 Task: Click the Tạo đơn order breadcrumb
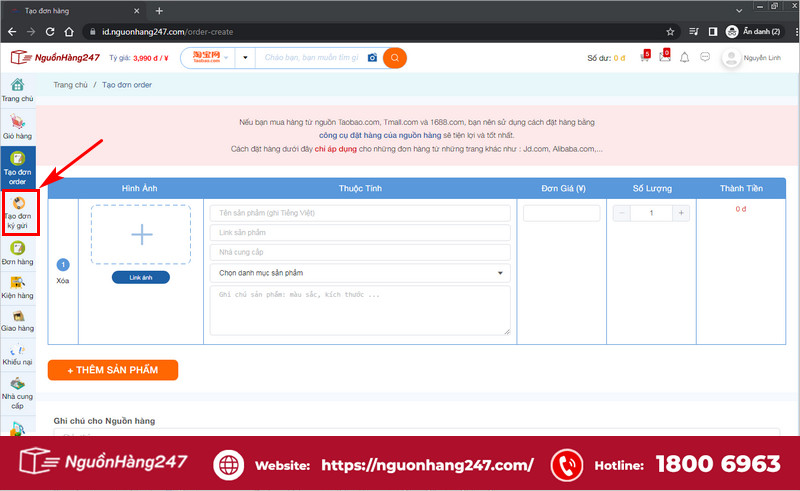(x=127, y=85)
